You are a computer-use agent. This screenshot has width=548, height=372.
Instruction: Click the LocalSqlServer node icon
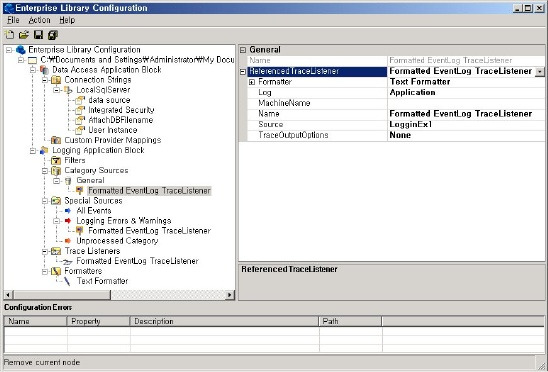pos(68,90)
